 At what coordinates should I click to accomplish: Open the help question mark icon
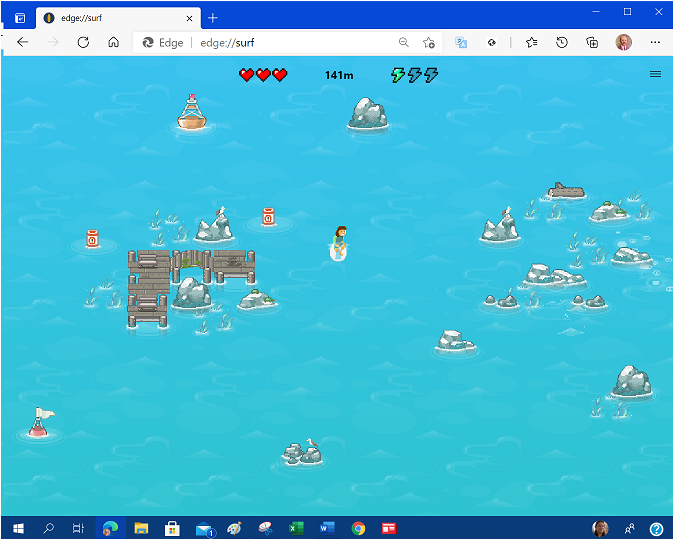pos(656,528)
